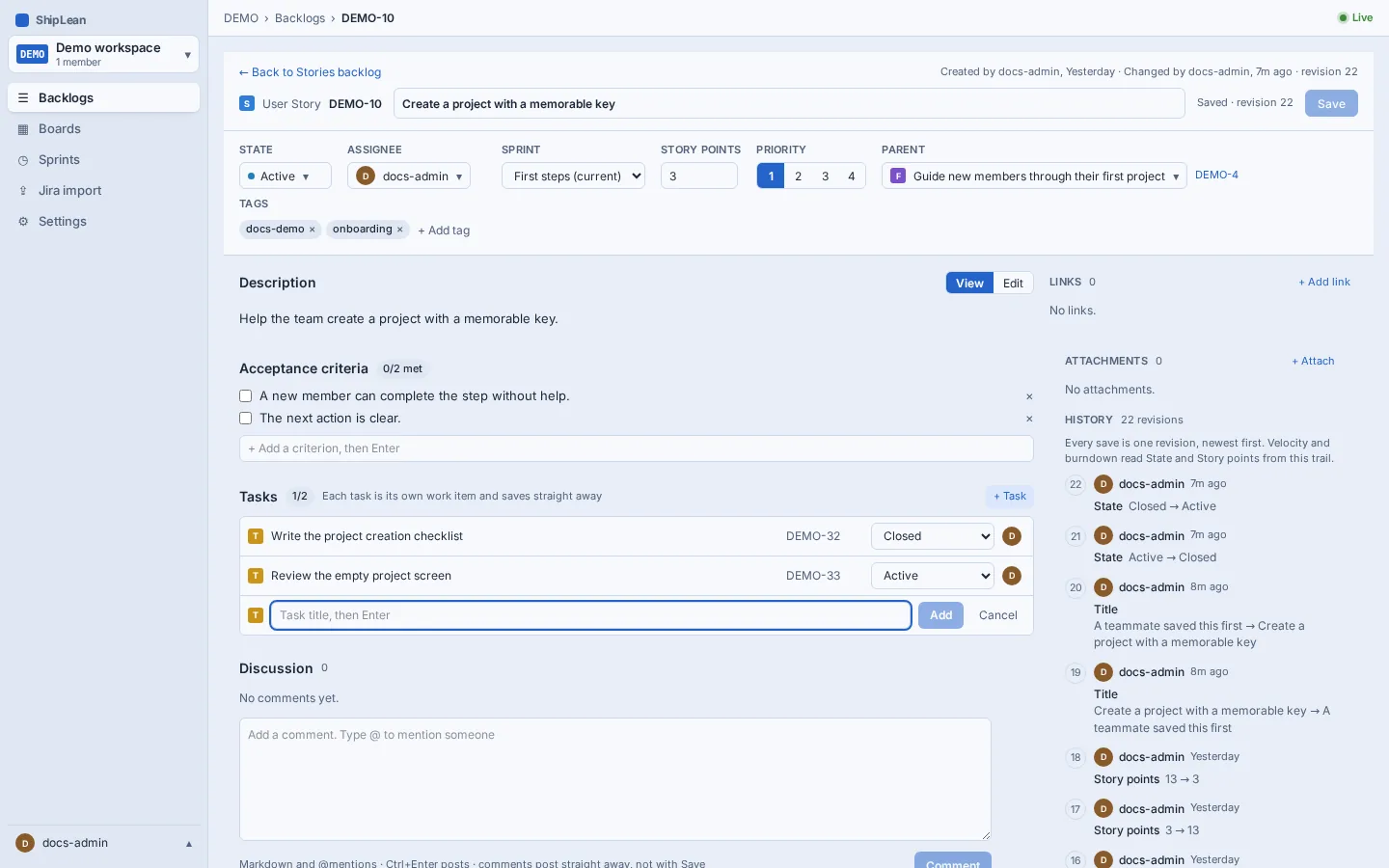The image size is (1389, 868).
Task: Click the Add task button
Action: click(x=940, y=615)
